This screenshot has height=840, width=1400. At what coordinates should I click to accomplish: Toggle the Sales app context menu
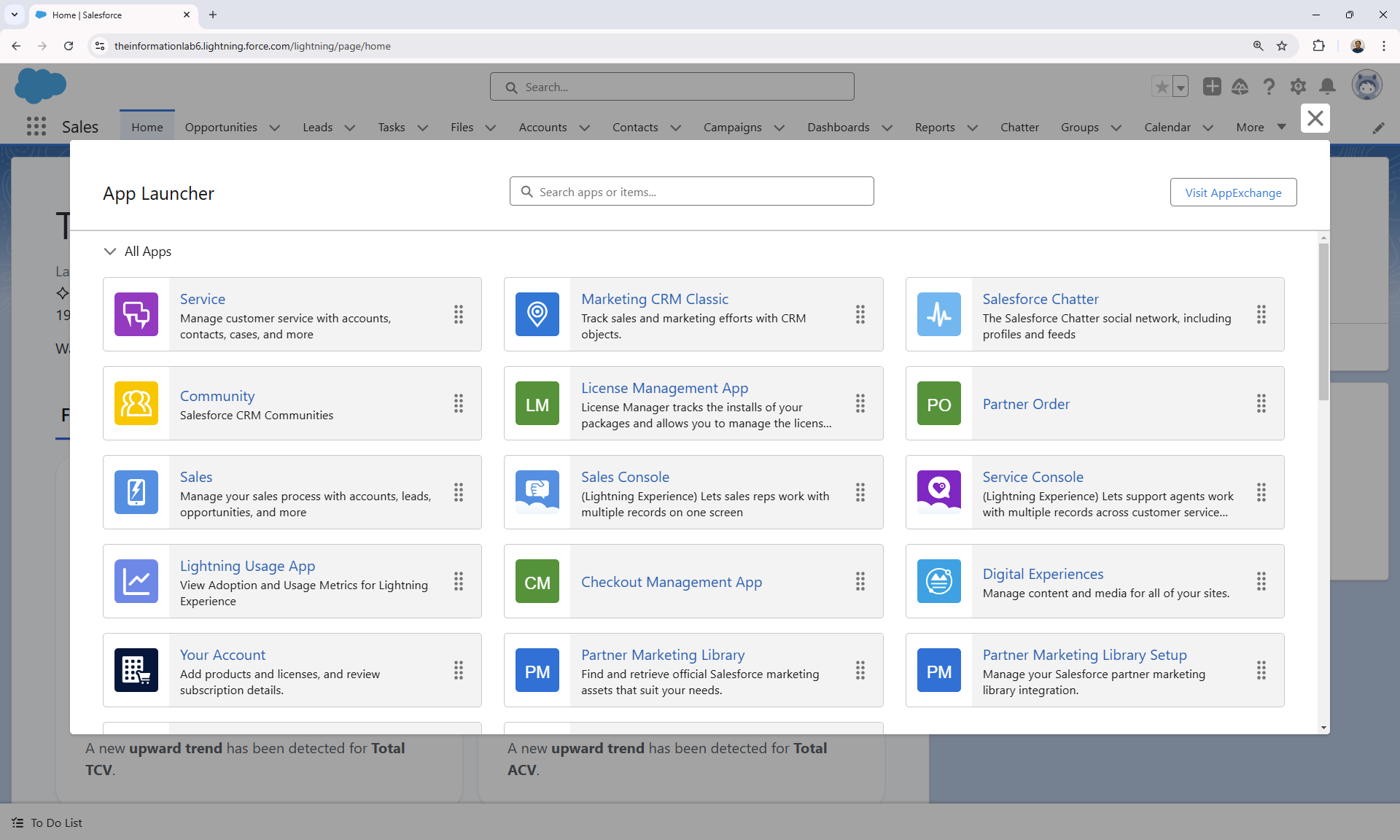[459, 492]
